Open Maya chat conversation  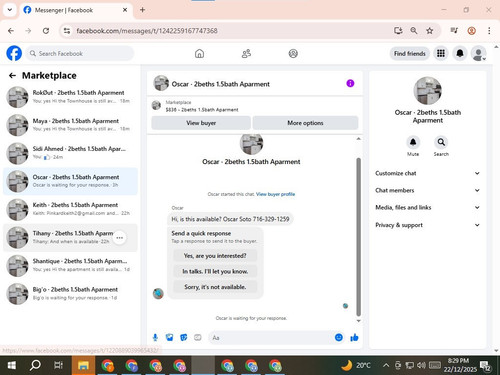70,125
